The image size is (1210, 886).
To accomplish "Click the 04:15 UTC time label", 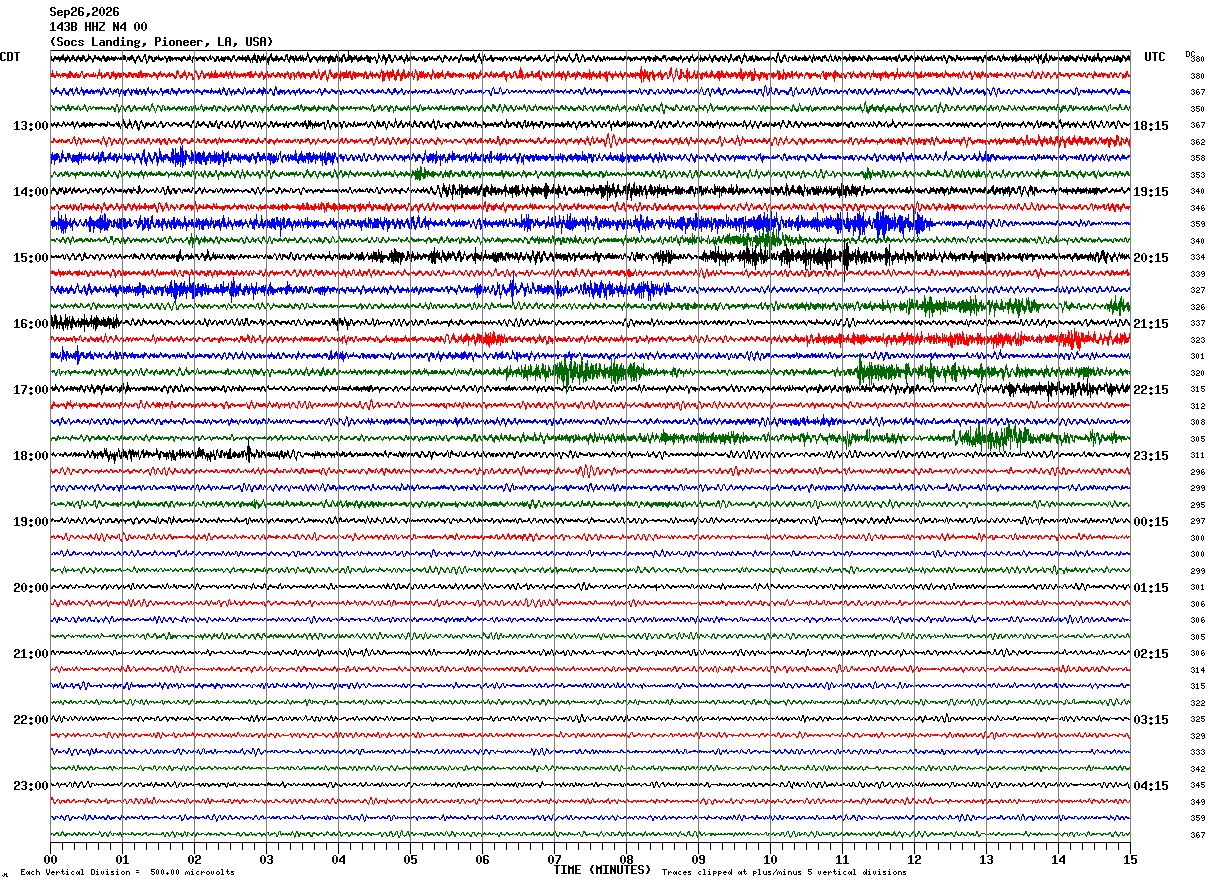I will pos(1151,786).
